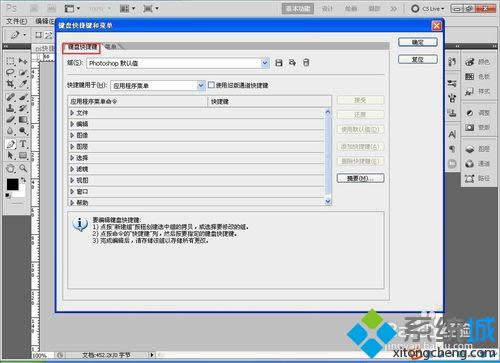Swap foreground and background colors
The image size is (500, 363).
tap(23, 180)
